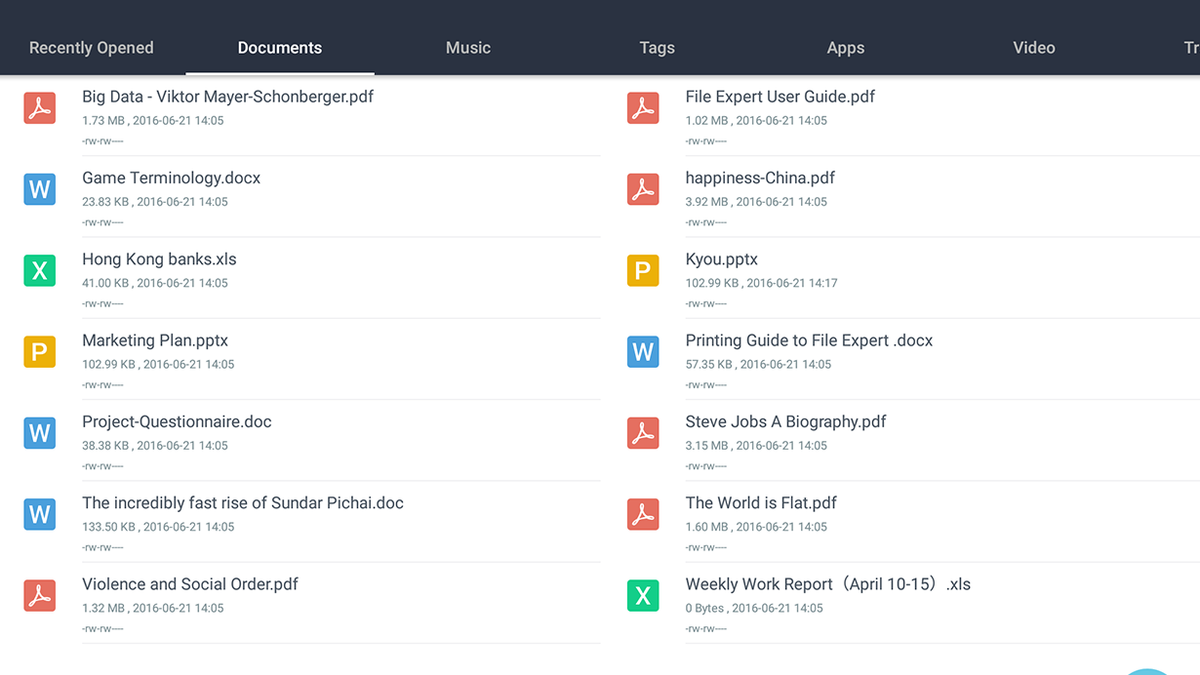
Task: Click 3.92 MB details under happiness-China.pdf
Action: 756,201
